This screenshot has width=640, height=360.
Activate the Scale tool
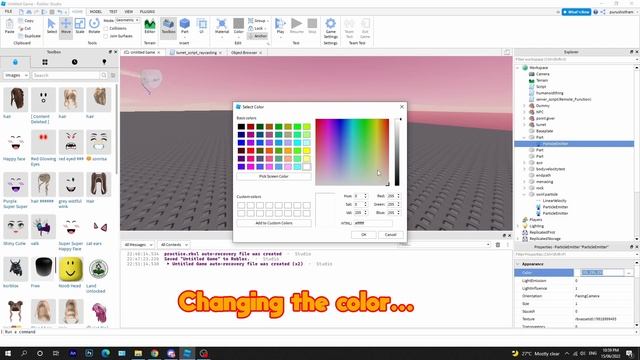[x=80, y=27]
